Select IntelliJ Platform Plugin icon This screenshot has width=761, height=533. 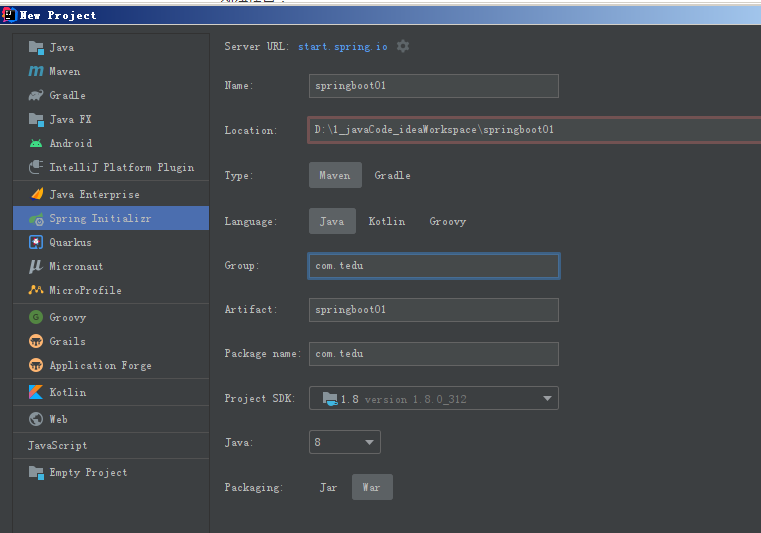[x=36, y=167]
